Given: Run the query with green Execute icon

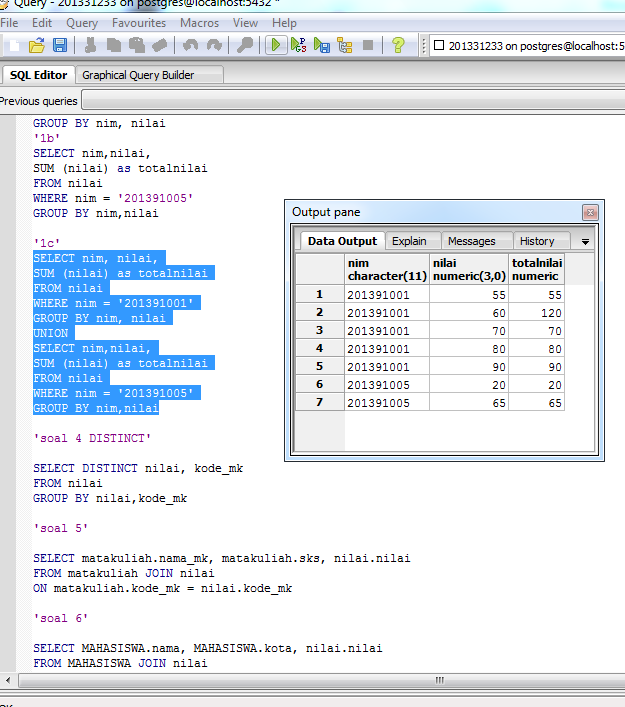Looking at the screenshot, I should [276, 46].
